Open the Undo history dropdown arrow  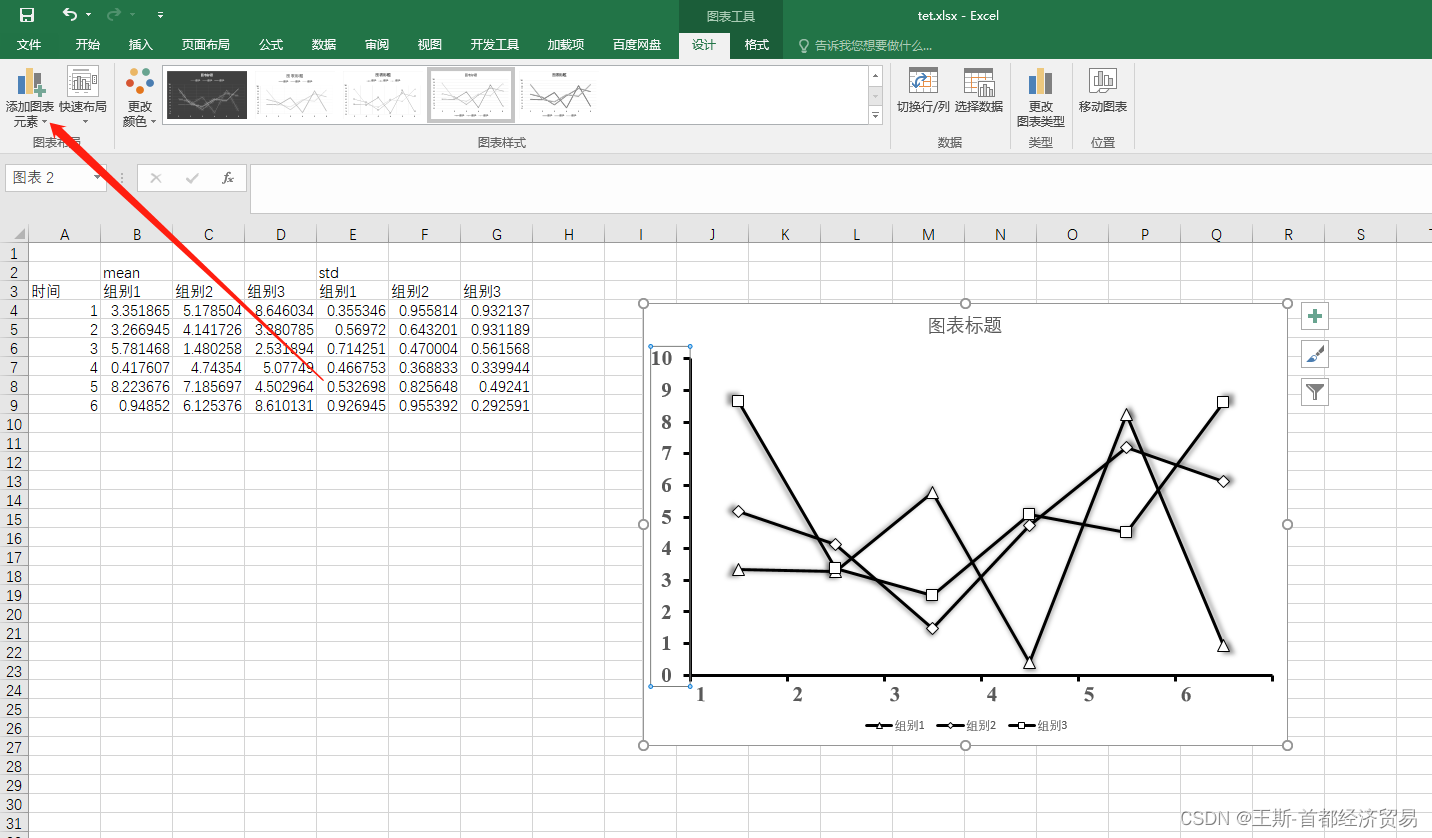tap(88, 15)
